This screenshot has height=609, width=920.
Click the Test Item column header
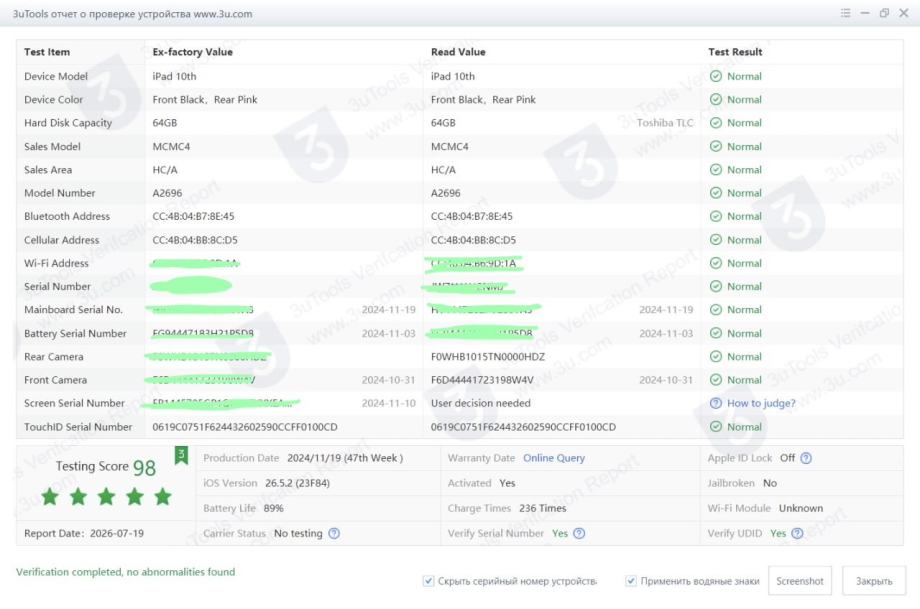[x=47, y=52]
